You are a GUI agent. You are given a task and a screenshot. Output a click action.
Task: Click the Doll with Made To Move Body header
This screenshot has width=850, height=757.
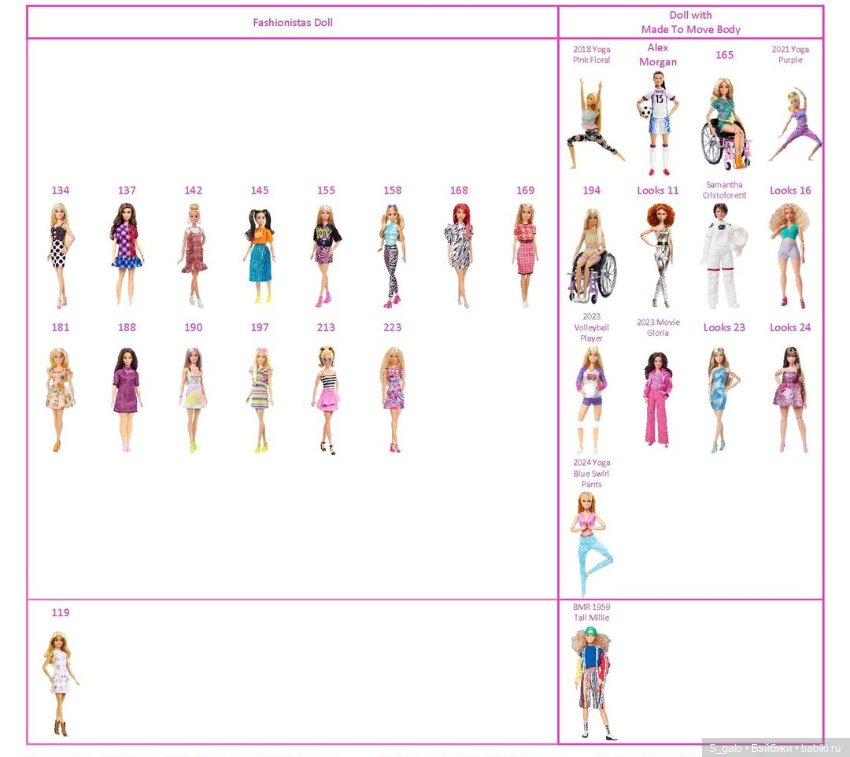click(691, 22)
